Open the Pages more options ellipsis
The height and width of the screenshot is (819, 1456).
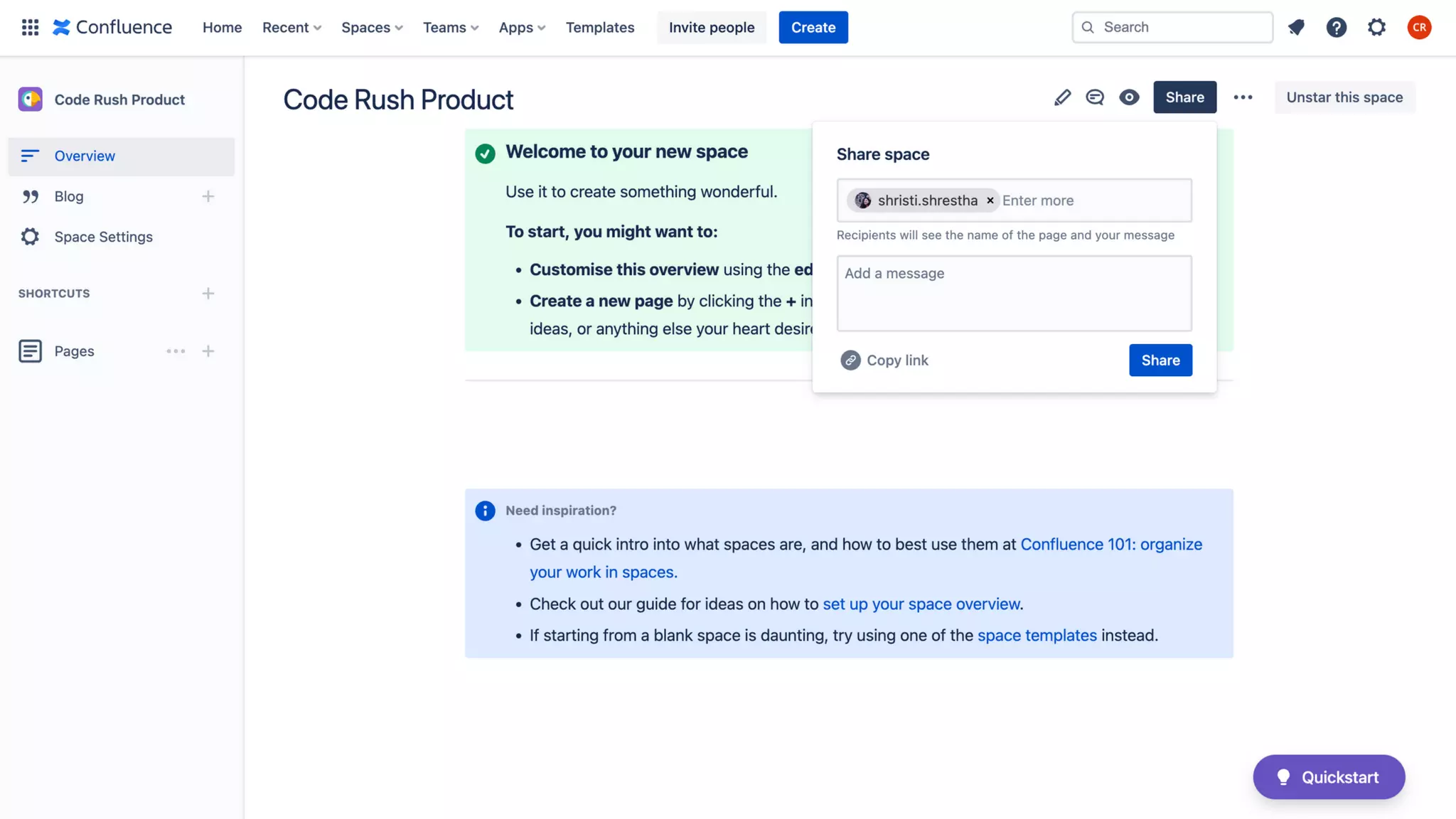coord(176,351)
